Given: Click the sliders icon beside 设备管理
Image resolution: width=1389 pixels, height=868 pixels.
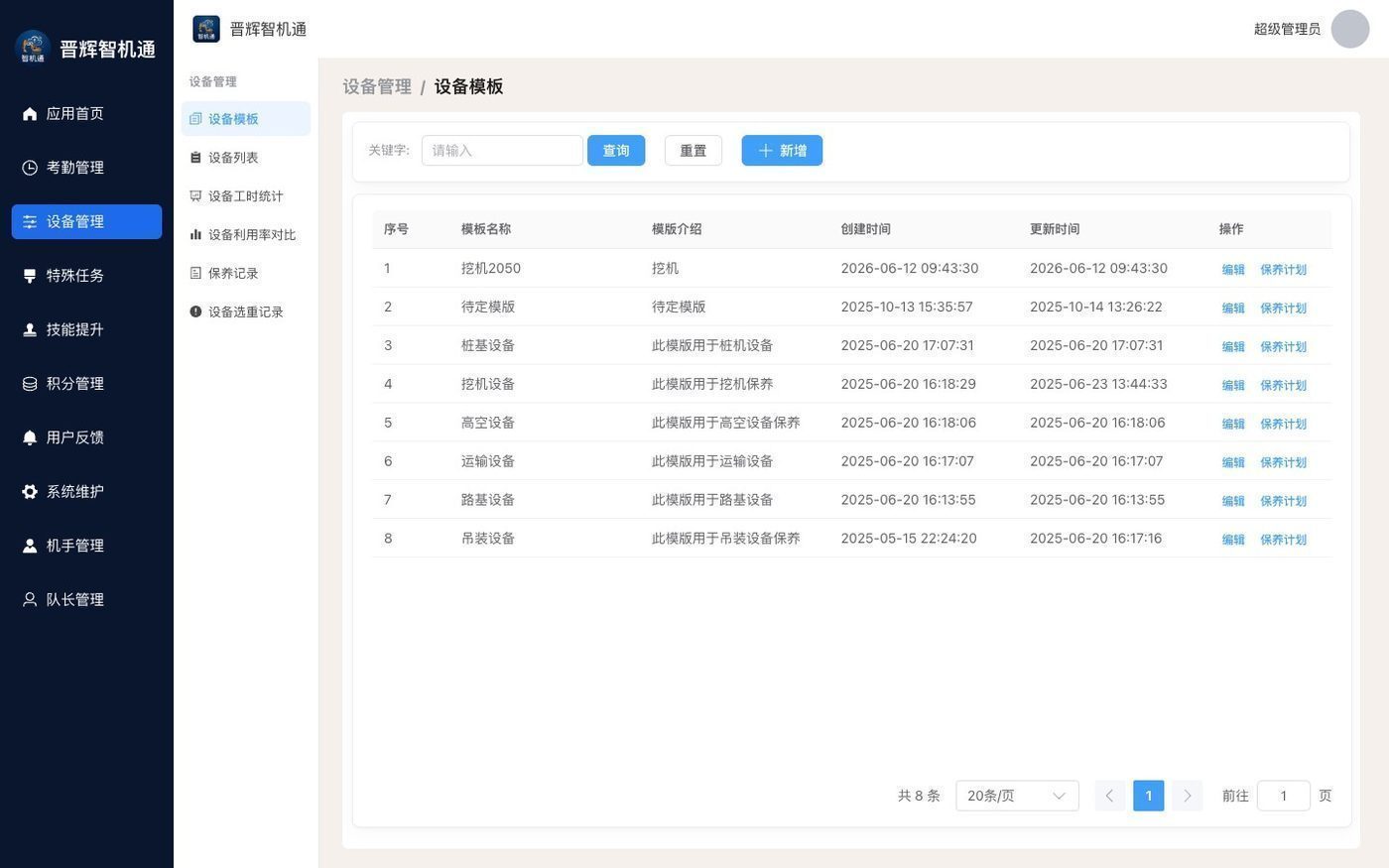Looking at the screenshot, I should [30, 222].
